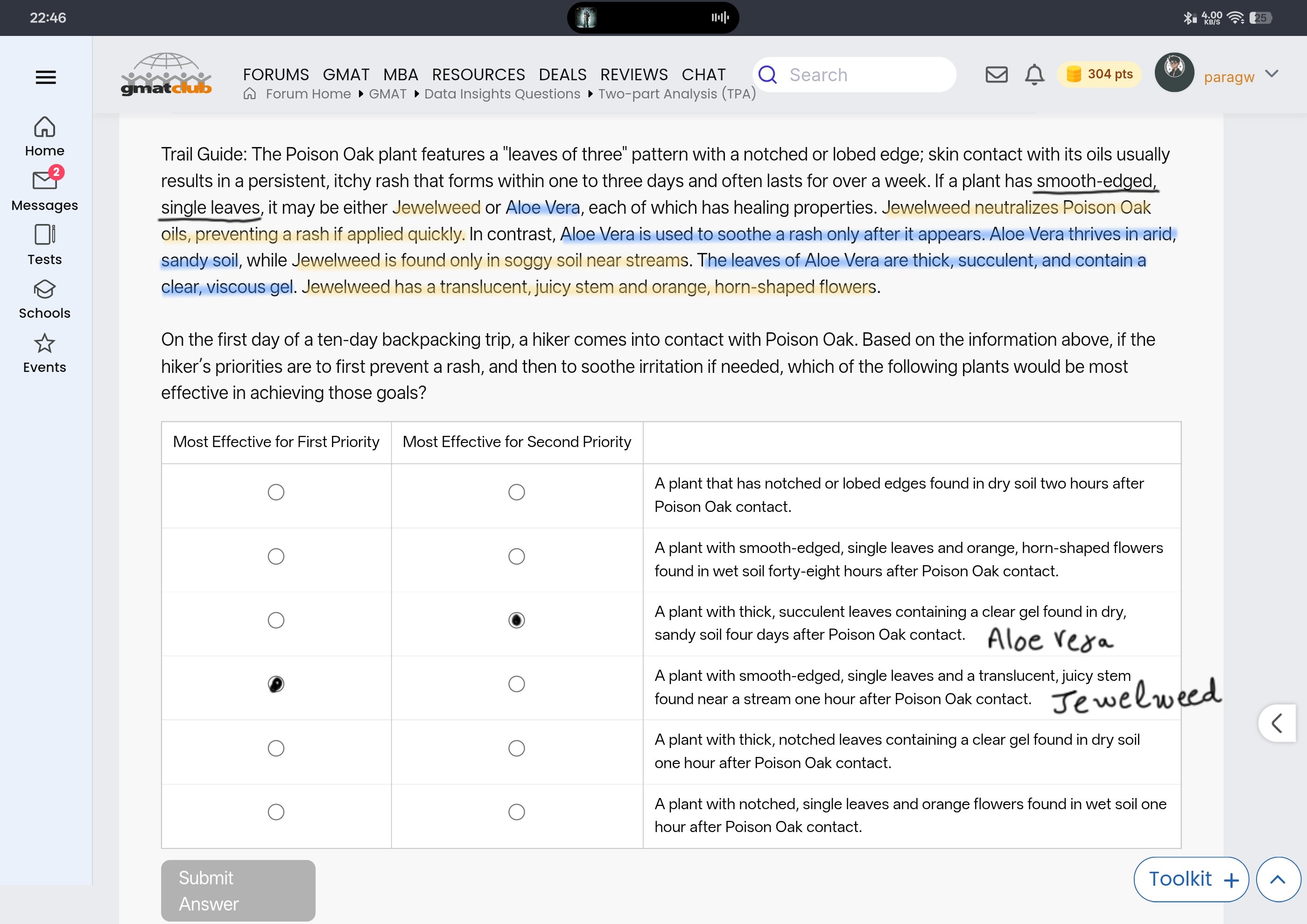Image resolution: width=1307 pixels, height=924 pixels.
Task: Open the GMAT menu
Action: (346, 75)
